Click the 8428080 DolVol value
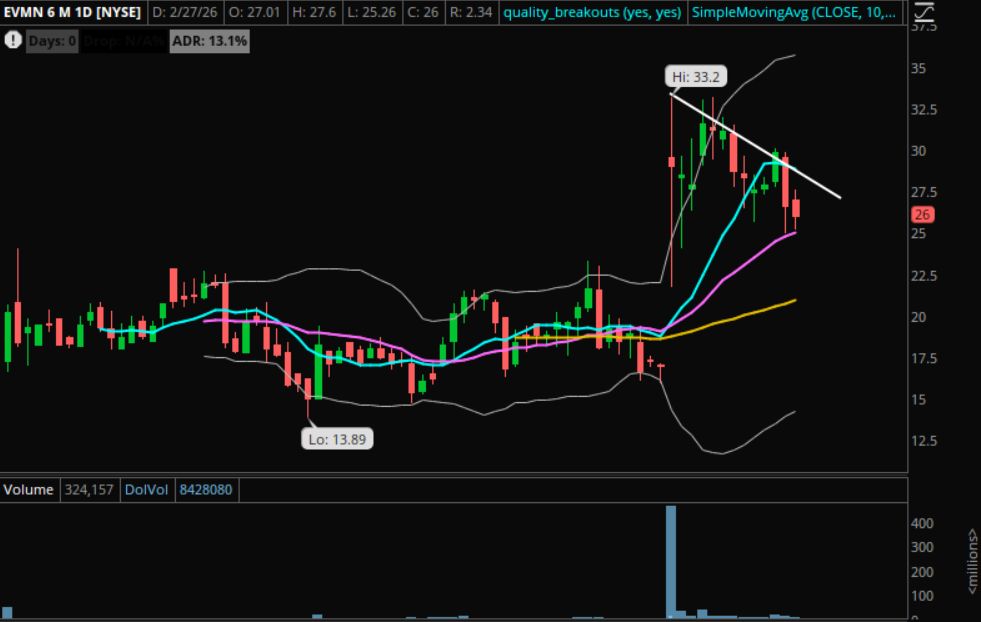Viewport: 981px width, 622px height. [x=205, y=490]
